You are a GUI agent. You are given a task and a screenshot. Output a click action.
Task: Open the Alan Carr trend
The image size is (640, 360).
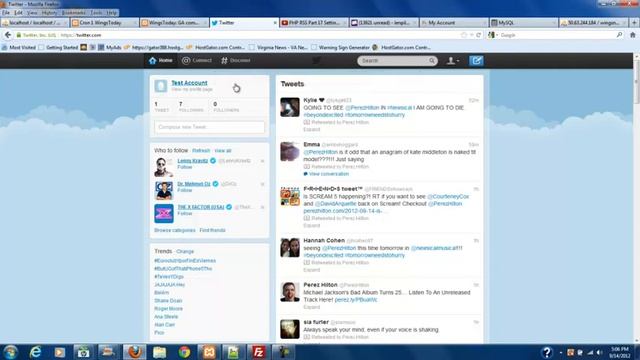(x=164, y=324)
